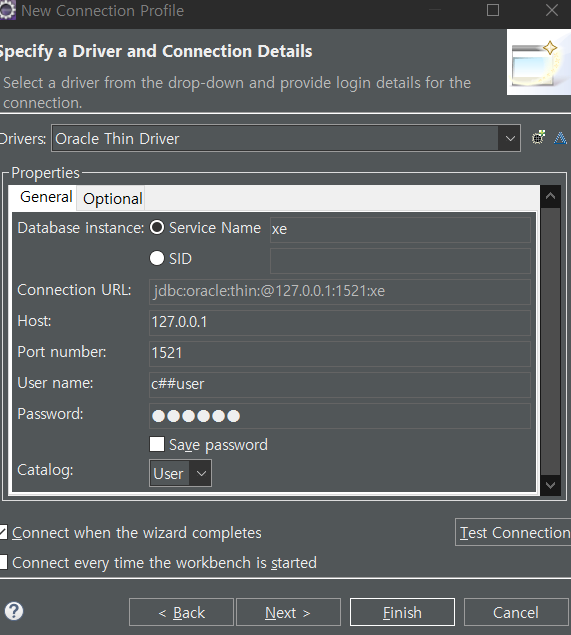Enable the Save password checkbox
The height and width of the screenshot is (635, 571).
coord(157,444)
